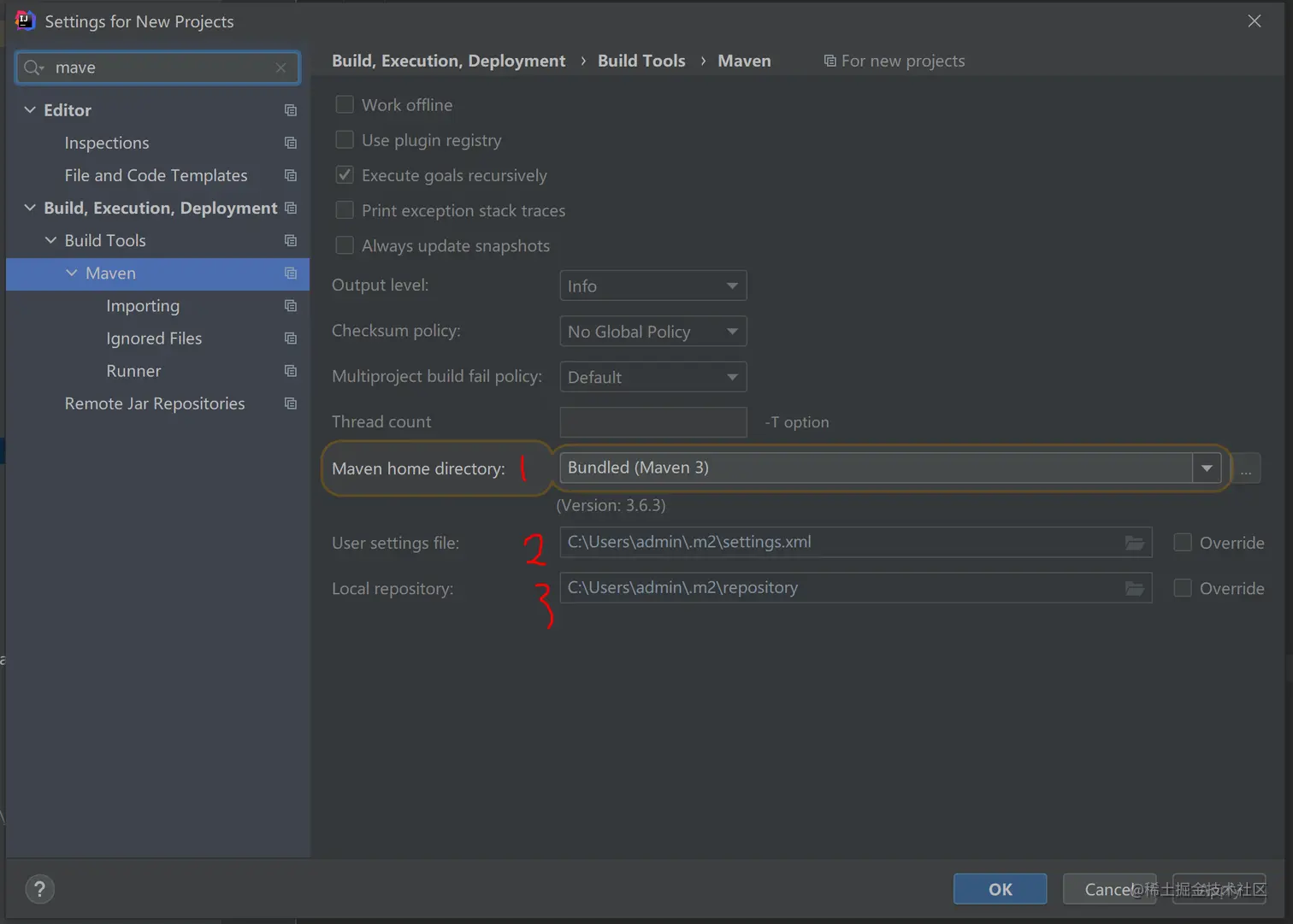This screenshot has width=1293, height=924.
Task: Click the User settings file path field
Action: tap(855, 542)
